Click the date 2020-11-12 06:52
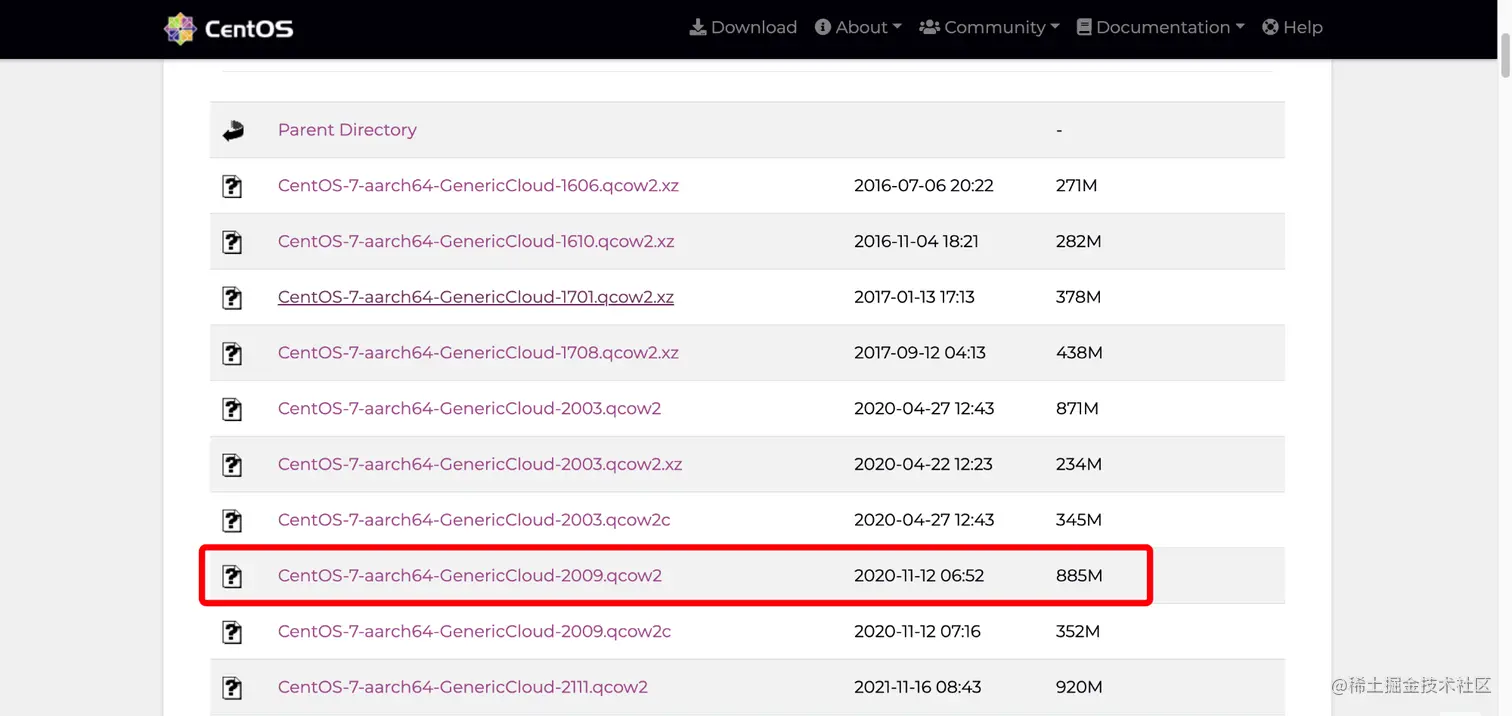The height and width of the screenshot is (716, 1512). (x=919, y=576)
